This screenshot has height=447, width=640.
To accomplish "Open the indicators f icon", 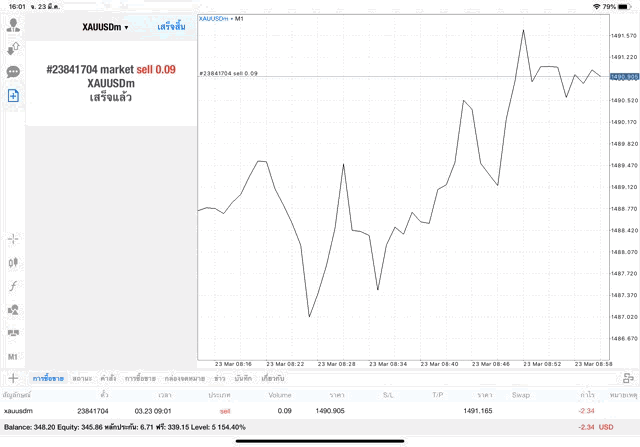I will point(13,286).
